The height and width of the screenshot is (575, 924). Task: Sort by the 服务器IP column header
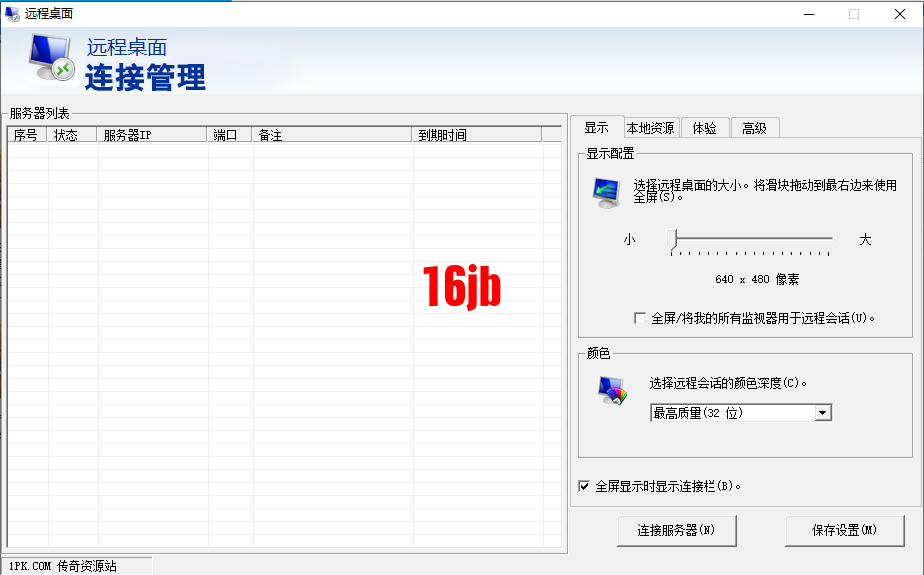[153, 135]
